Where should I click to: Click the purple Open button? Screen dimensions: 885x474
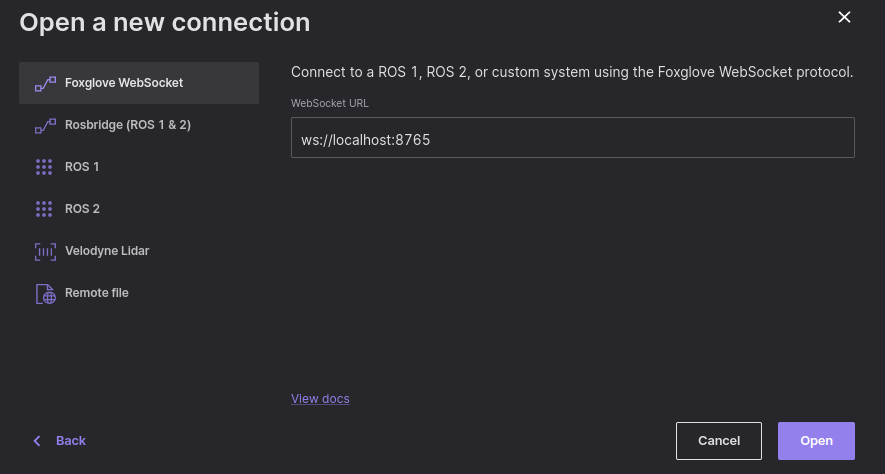click(816, 441)
